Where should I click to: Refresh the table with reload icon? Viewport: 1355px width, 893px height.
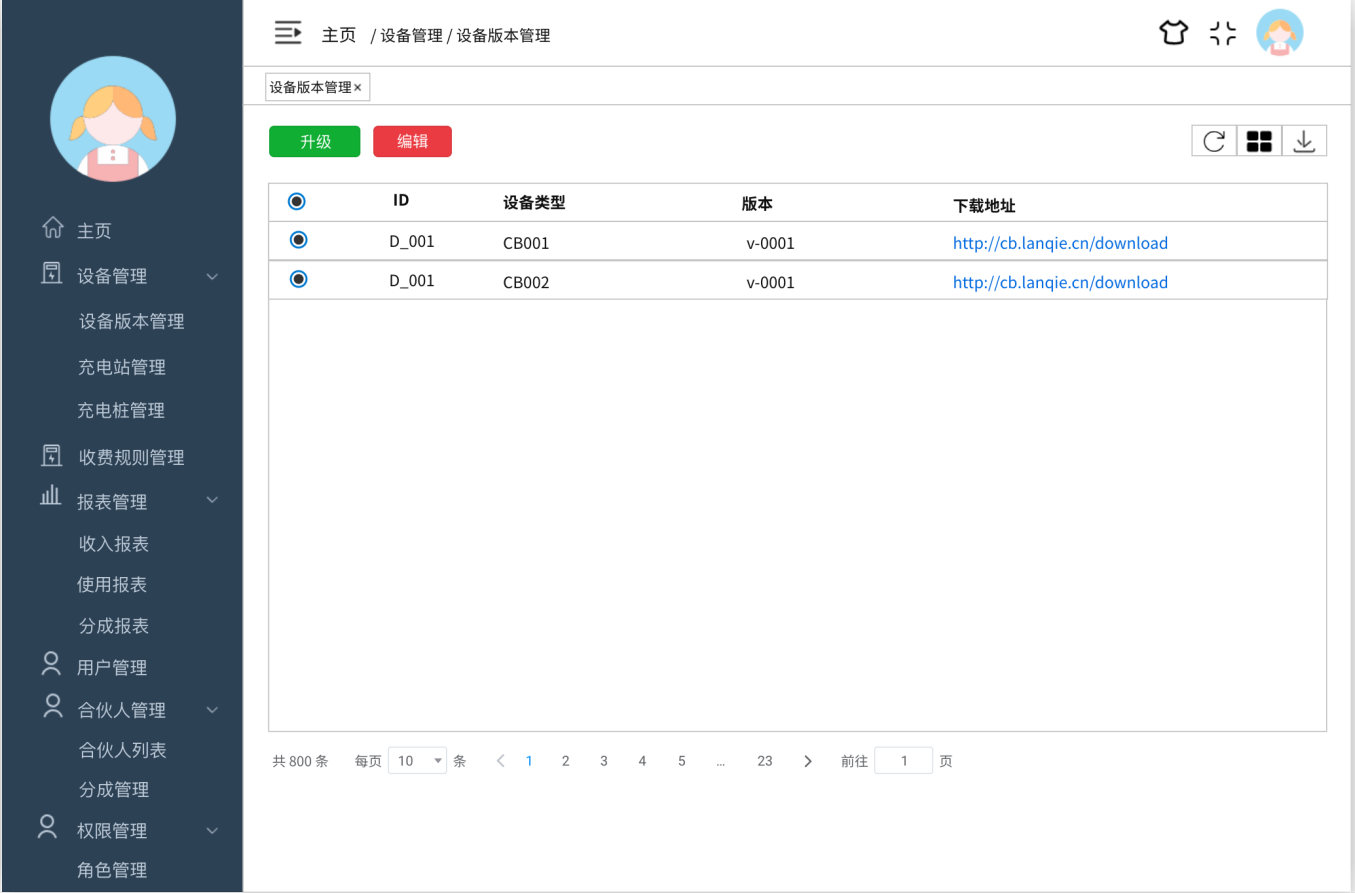tap(1214, 141)
